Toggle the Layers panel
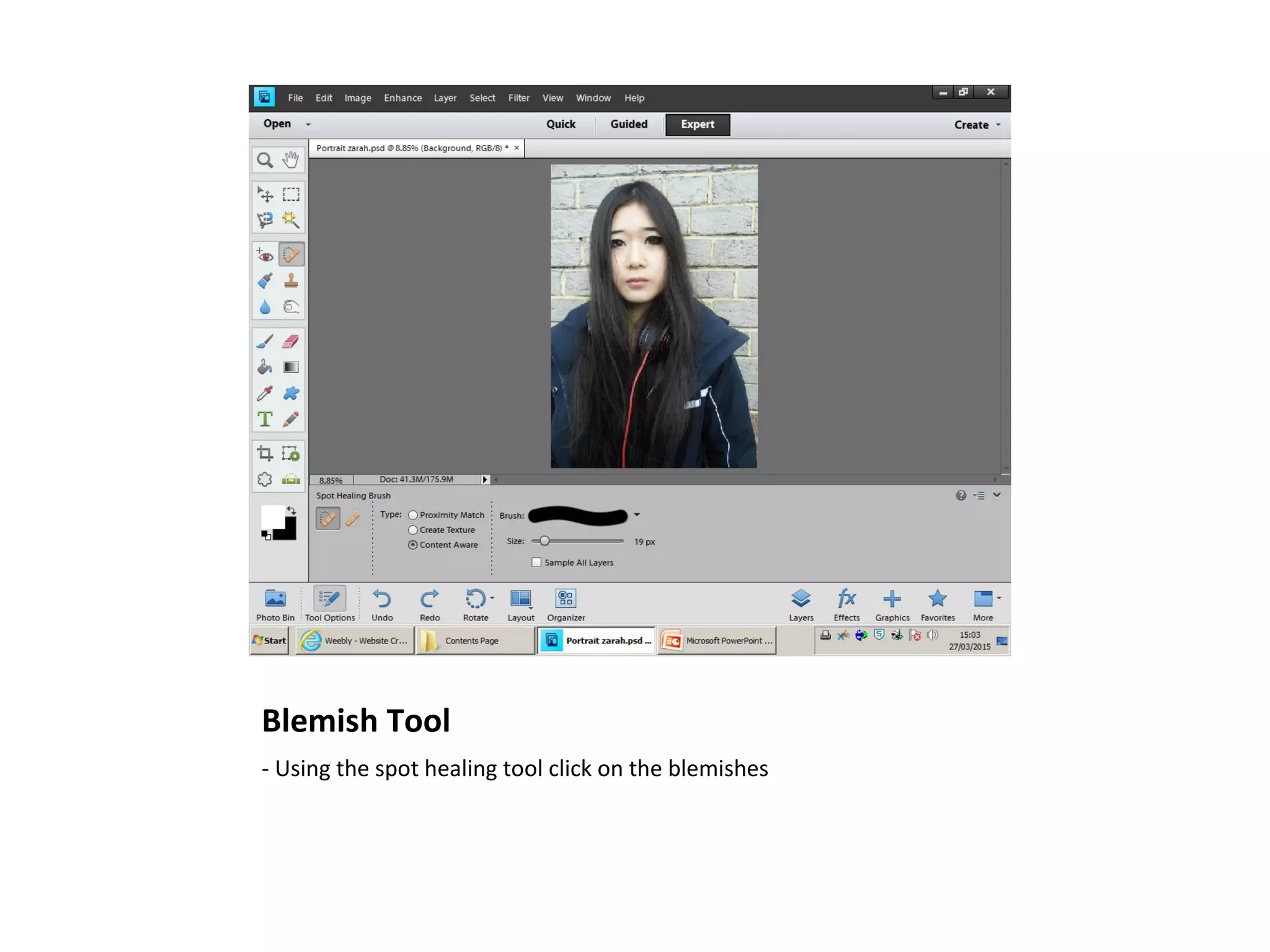This screenshot has height=952, width=1270. 801,605
